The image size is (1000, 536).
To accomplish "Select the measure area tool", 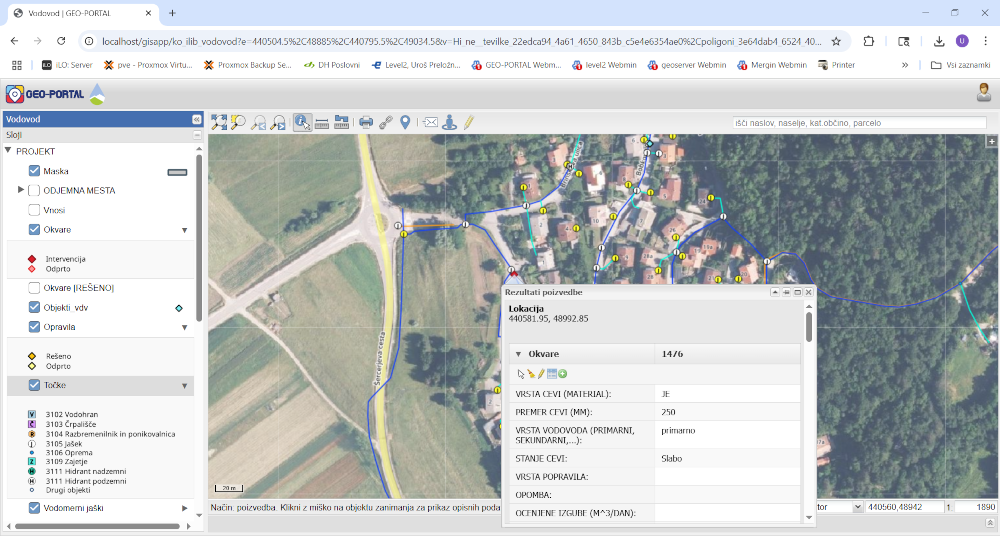I will (x=342, y=123).
